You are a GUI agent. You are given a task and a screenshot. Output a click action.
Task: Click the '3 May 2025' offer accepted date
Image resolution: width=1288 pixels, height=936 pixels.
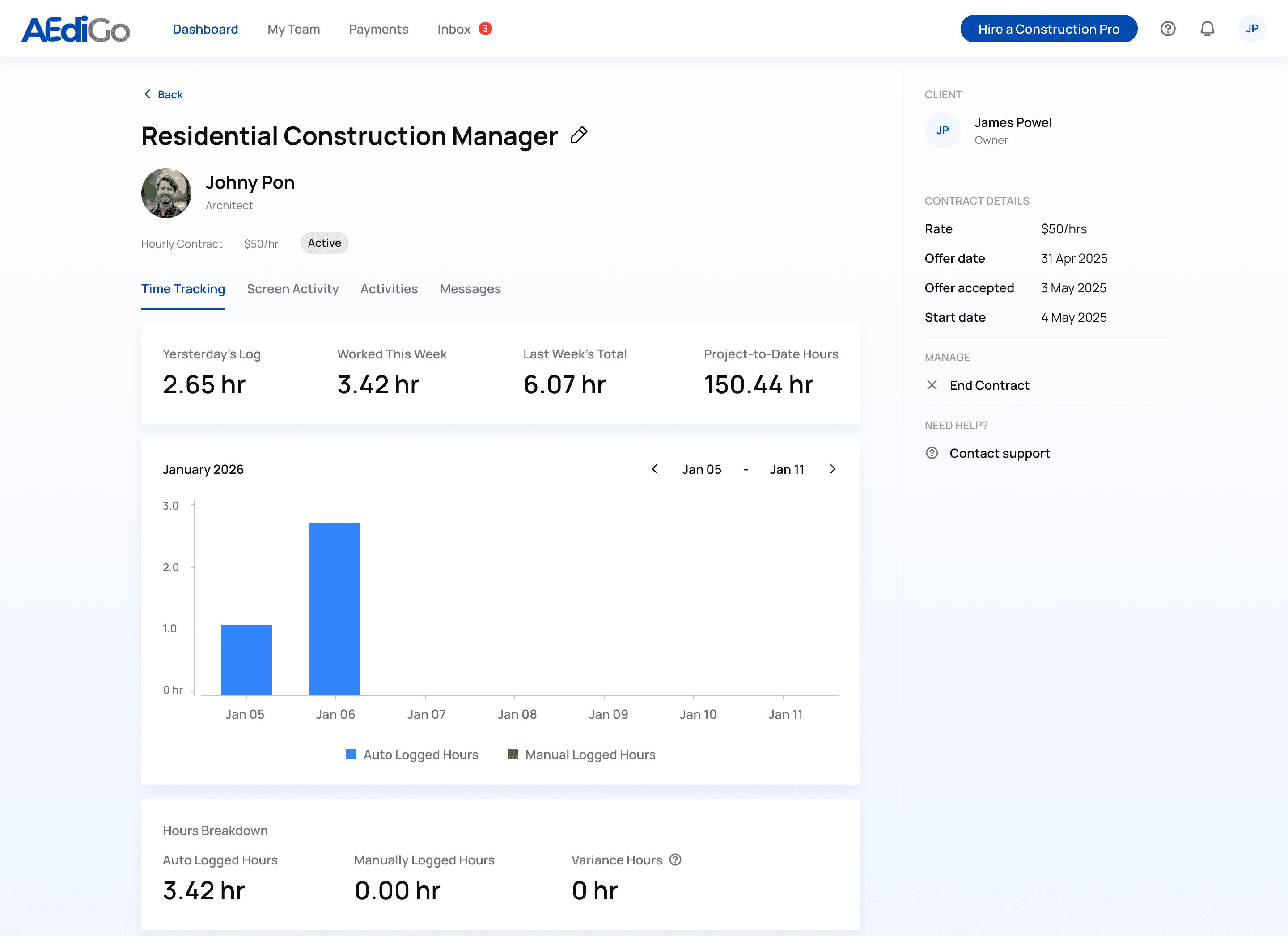coord(1073,288)
